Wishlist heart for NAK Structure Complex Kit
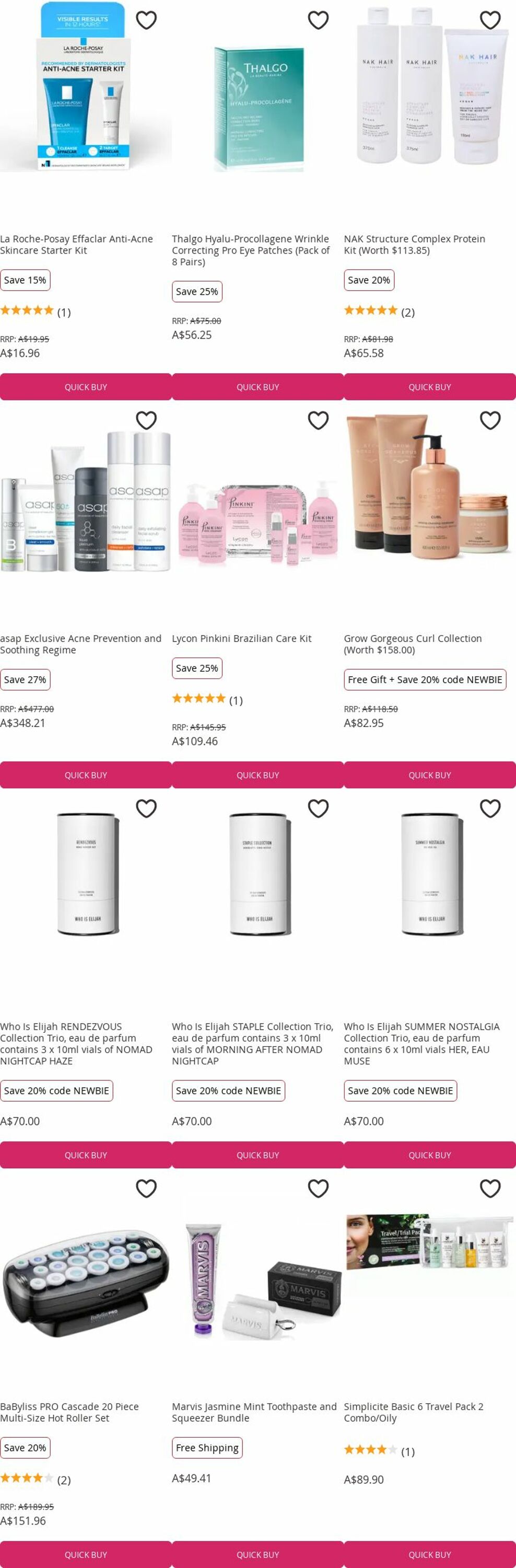 coord(490,20)
